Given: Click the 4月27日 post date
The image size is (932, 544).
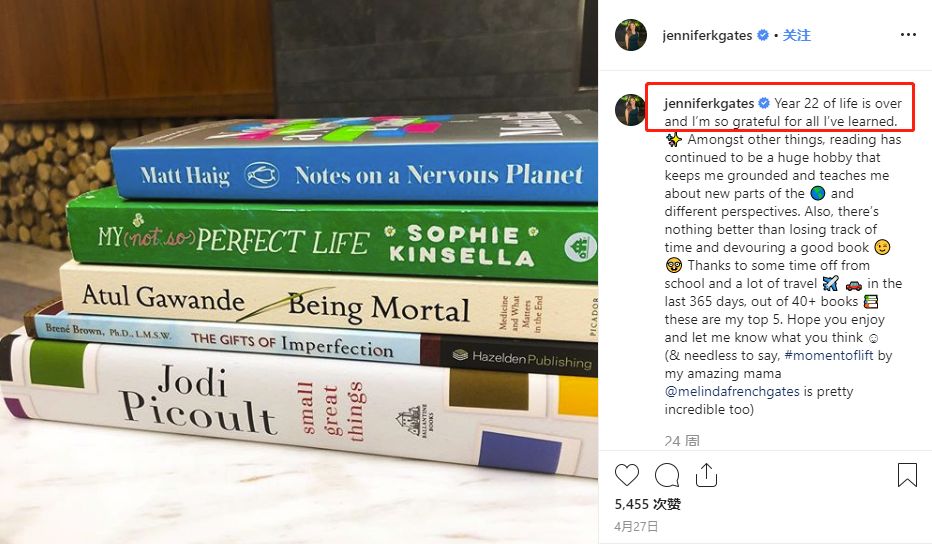Looking at the screenshot, I should (637, 526).
